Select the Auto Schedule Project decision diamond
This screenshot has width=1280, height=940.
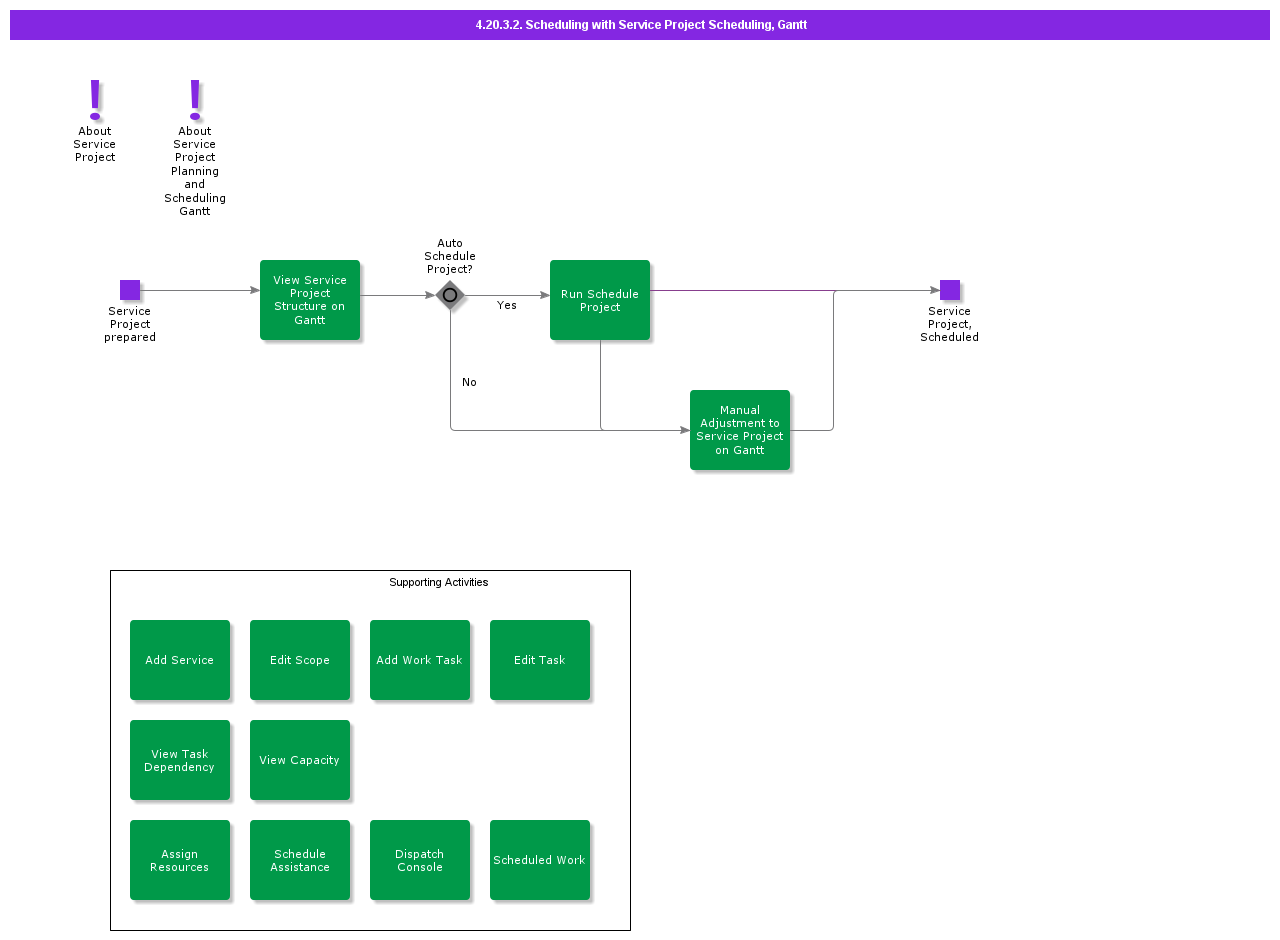pyautogui.click(x=450, y=296)
